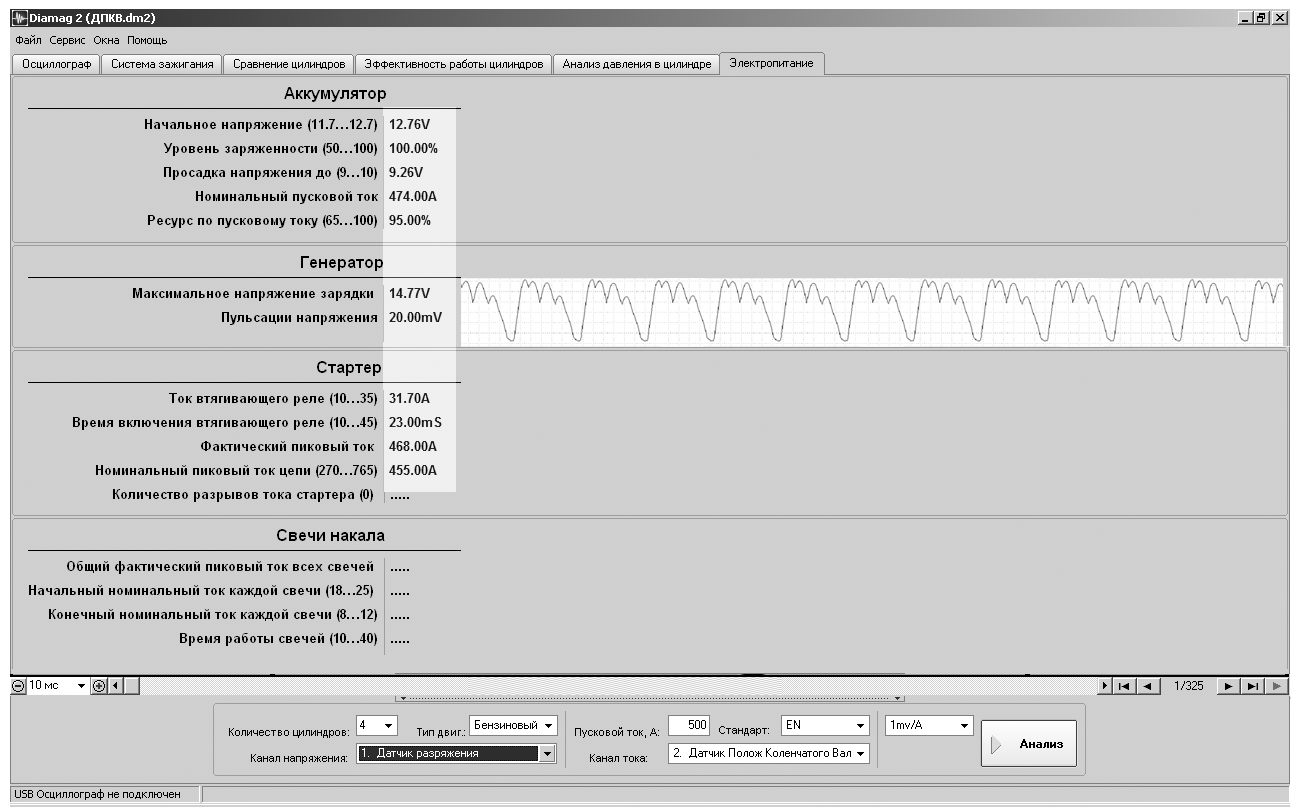The image size is (1297, 812).
Task: Click the 23.00mS relay switch-on time
Action: [415, 423]
